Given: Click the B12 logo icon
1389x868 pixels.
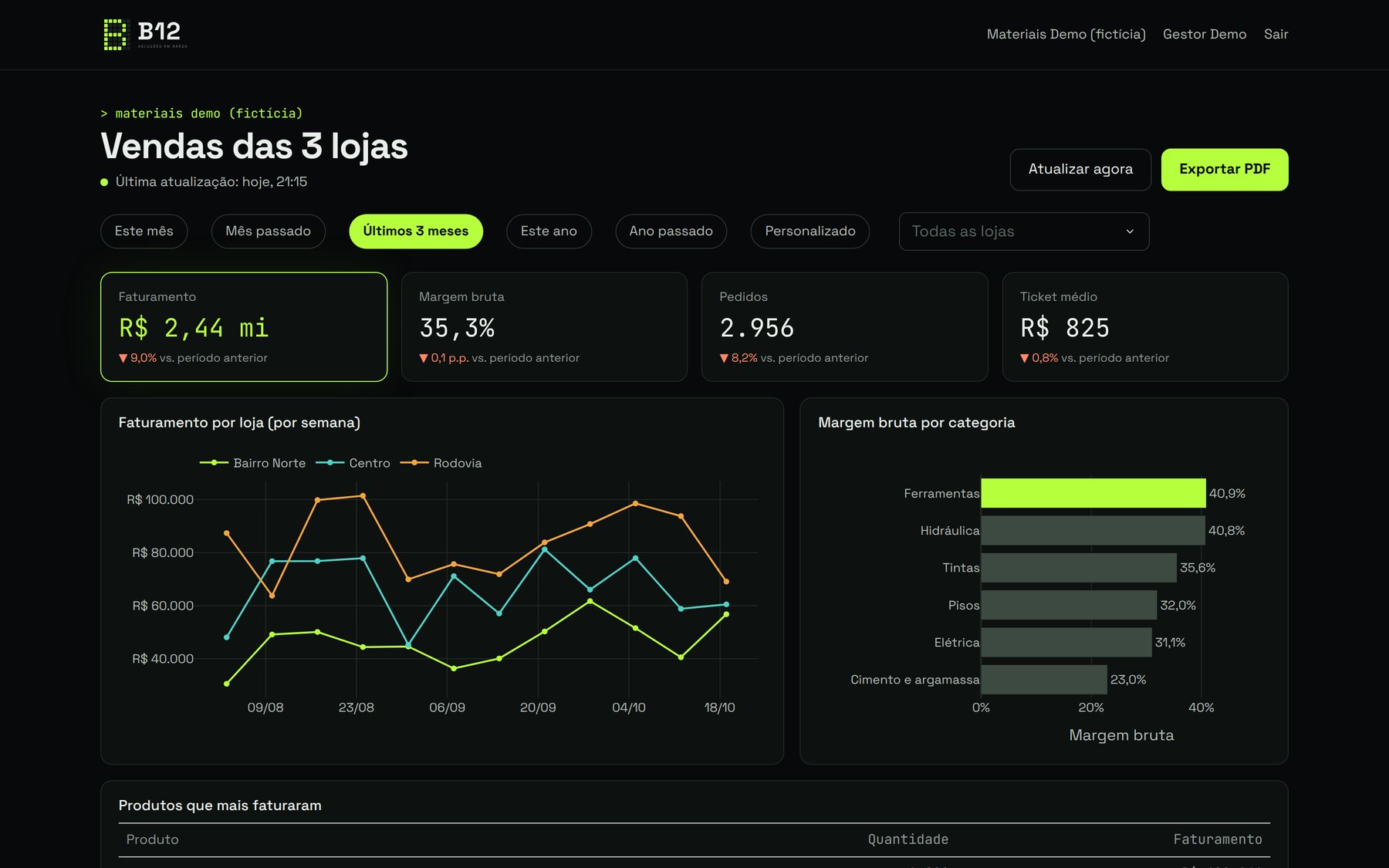Looking at the screenshot, I should pyautogui.click(x=115, y=35).
